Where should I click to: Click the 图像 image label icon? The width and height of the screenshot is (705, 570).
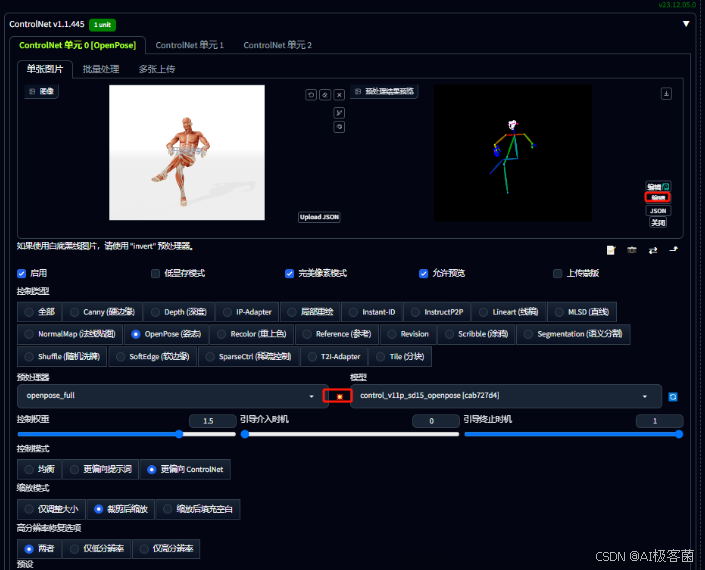coord(32,91)
